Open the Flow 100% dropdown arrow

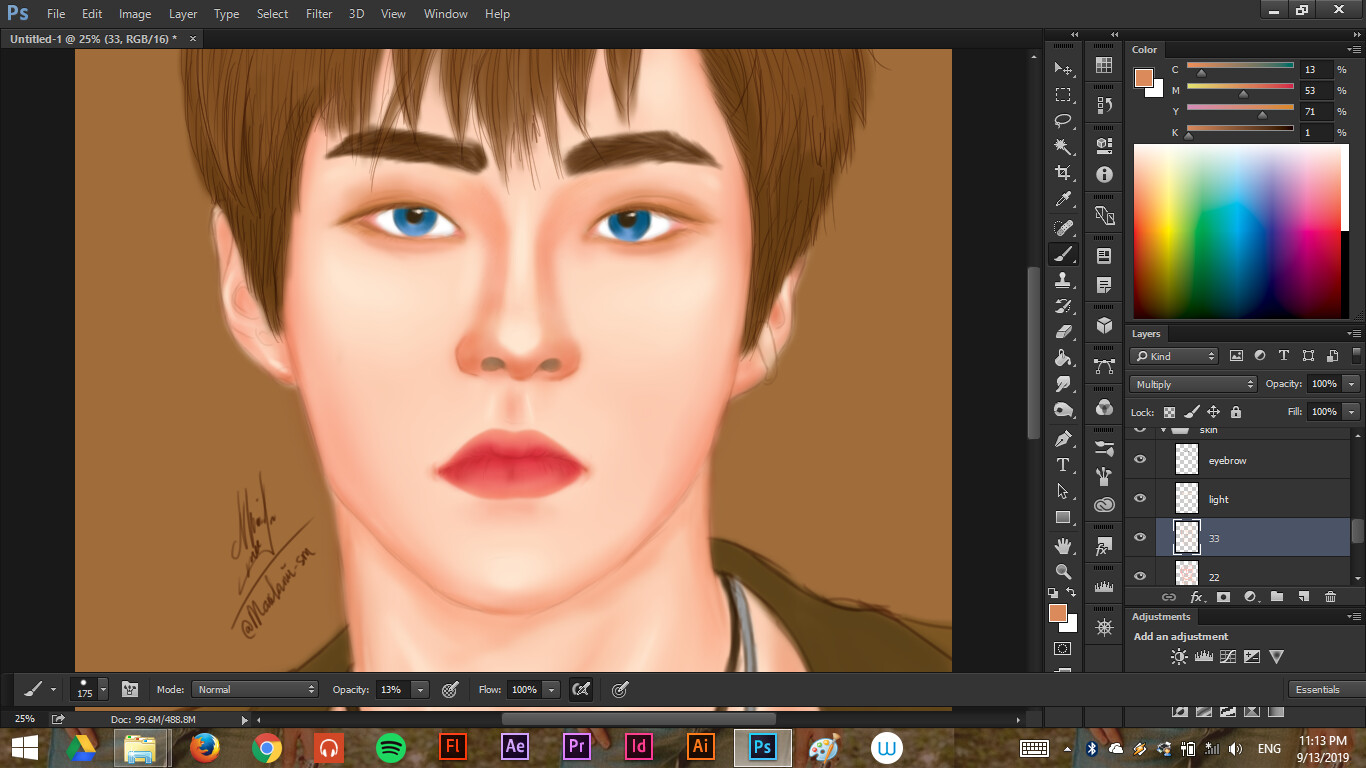click(551, 689)
